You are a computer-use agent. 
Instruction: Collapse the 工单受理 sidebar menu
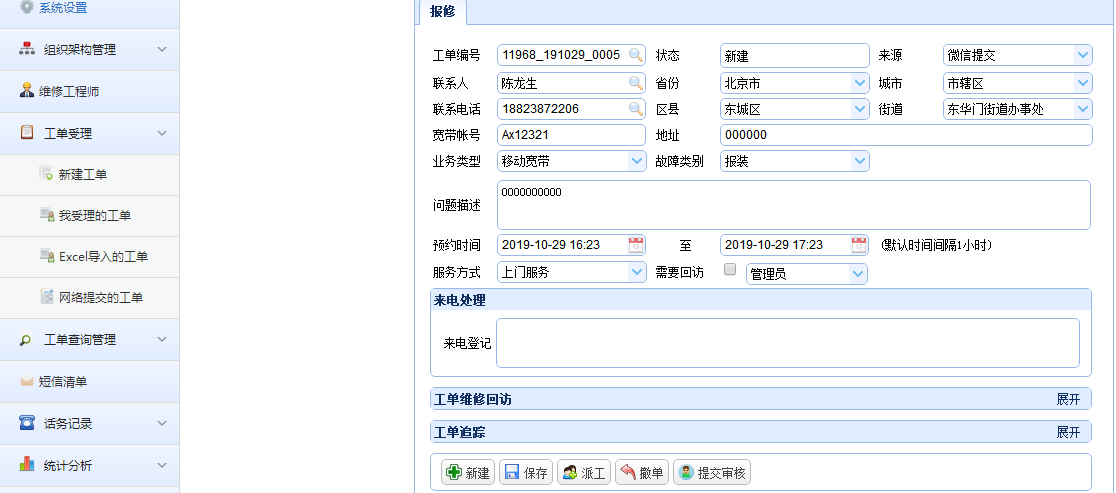pyautogui.click(x=161, y=132)
